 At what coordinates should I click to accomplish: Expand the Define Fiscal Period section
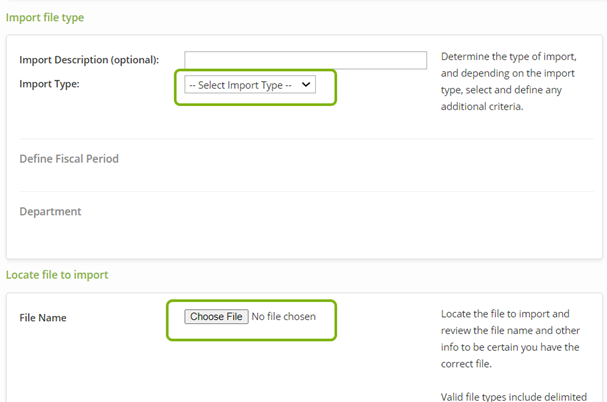click(x=69, y=159)
